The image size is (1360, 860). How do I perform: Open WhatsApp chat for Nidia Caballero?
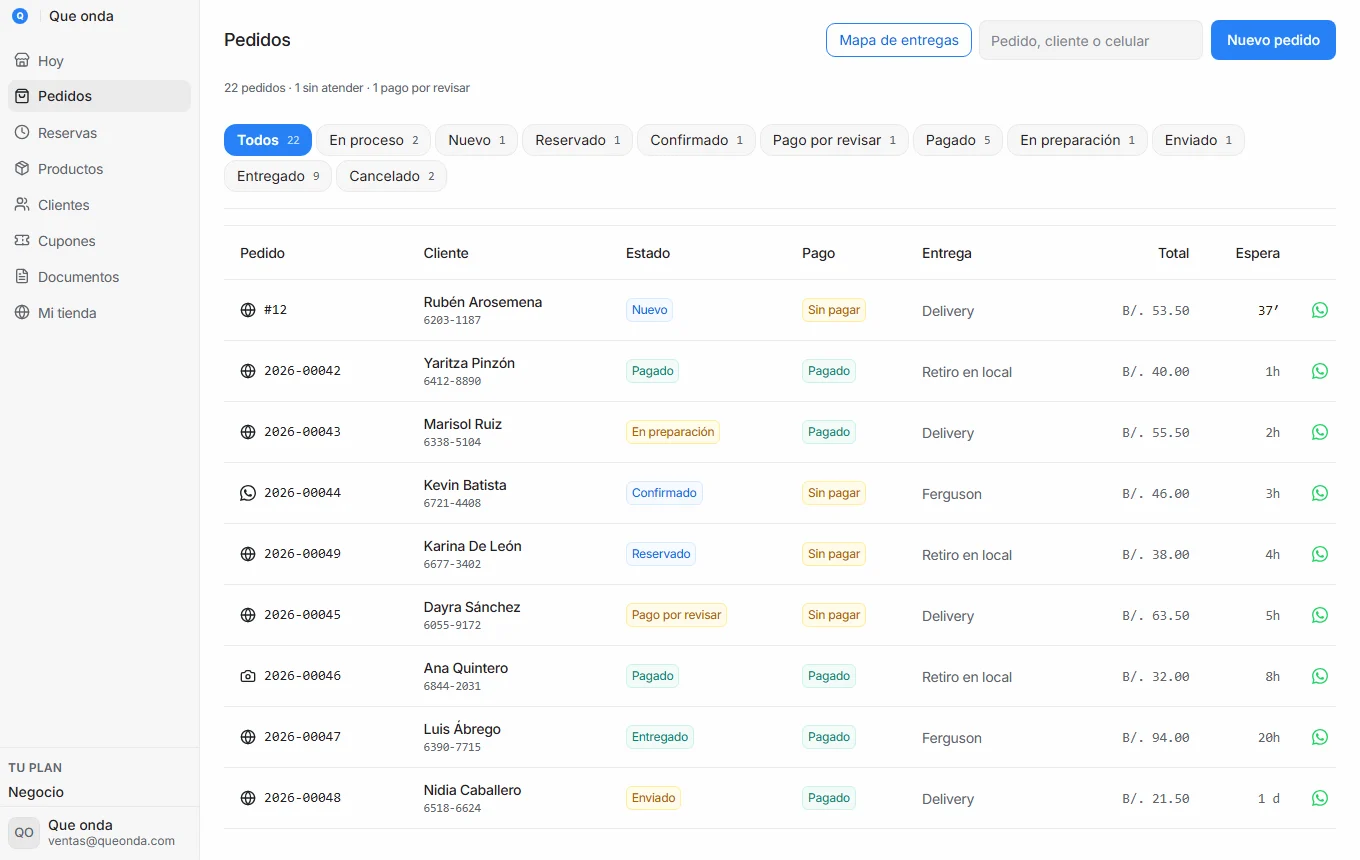[x=1319, y=798]
